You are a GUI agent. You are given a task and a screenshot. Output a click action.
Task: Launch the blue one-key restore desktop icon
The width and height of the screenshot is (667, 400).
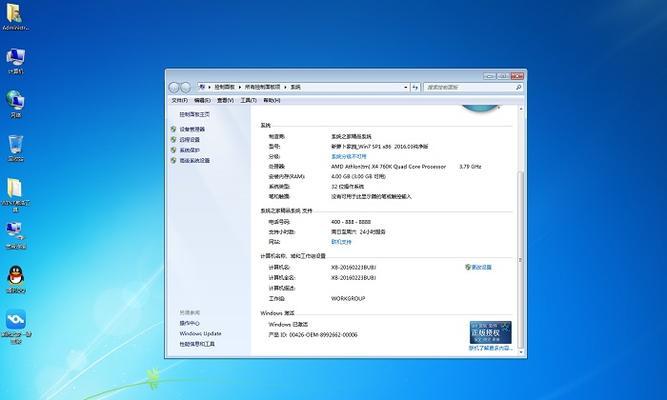tap(16, 327)
